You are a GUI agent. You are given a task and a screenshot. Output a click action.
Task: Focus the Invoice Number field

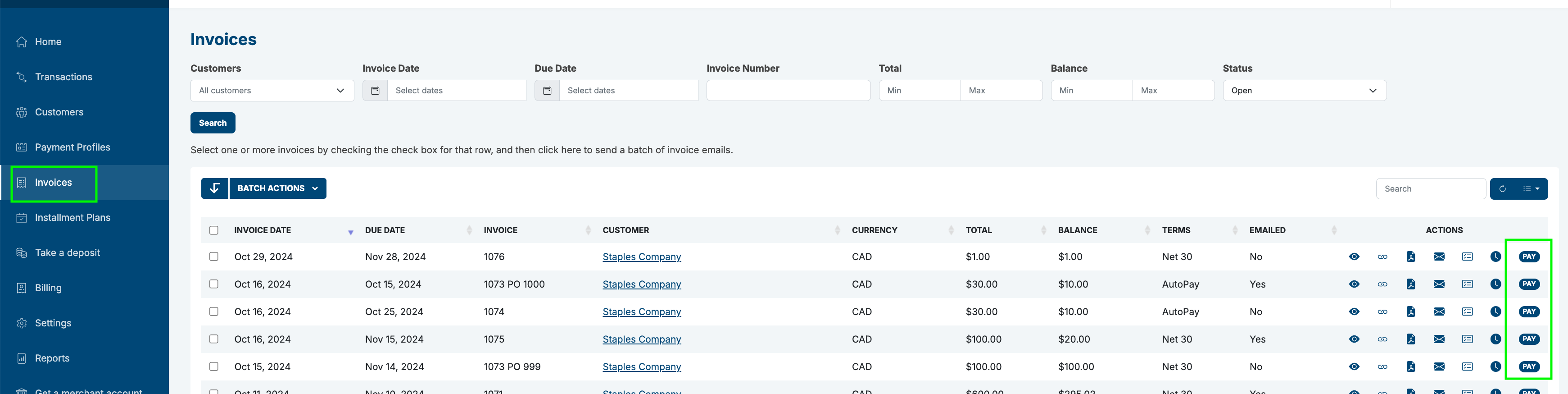pos(788,91)
